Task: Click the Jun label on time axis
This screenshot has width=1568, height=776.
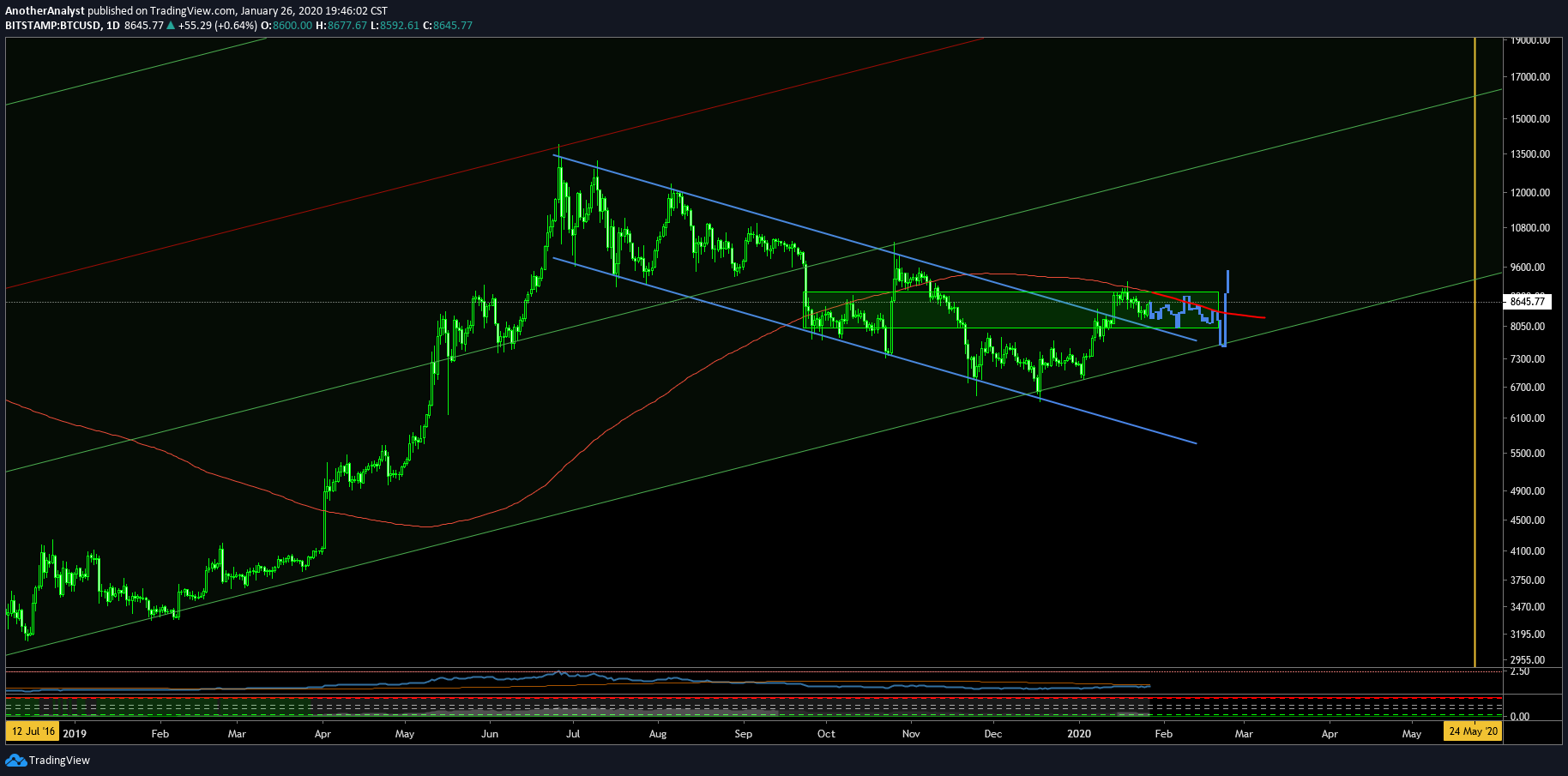Action: coord(490,734)
